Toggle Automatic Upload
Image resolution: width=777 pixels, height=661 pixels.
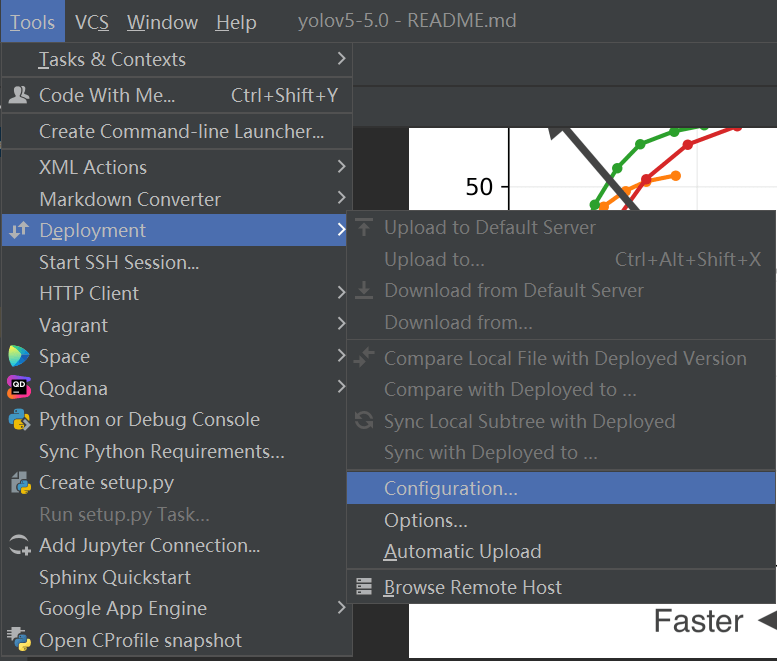point(561,551)
